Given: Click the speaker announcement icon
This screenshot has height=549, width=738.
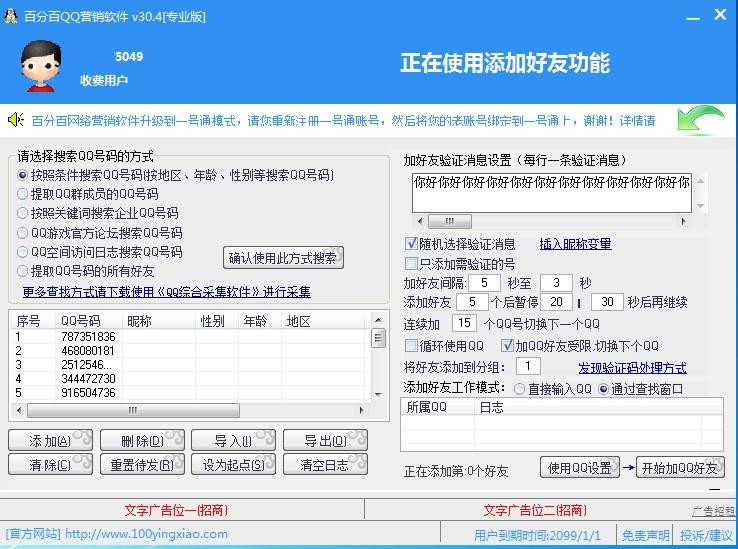Looking at the screenshot, I should (x=16, y=120).
